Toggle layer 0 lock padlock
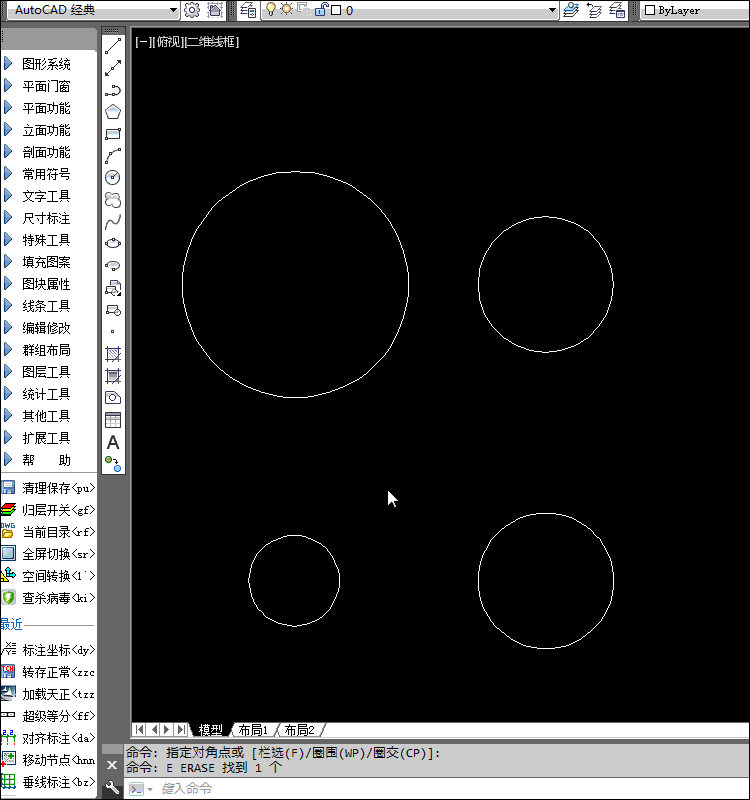 click(x=320, y=10)
